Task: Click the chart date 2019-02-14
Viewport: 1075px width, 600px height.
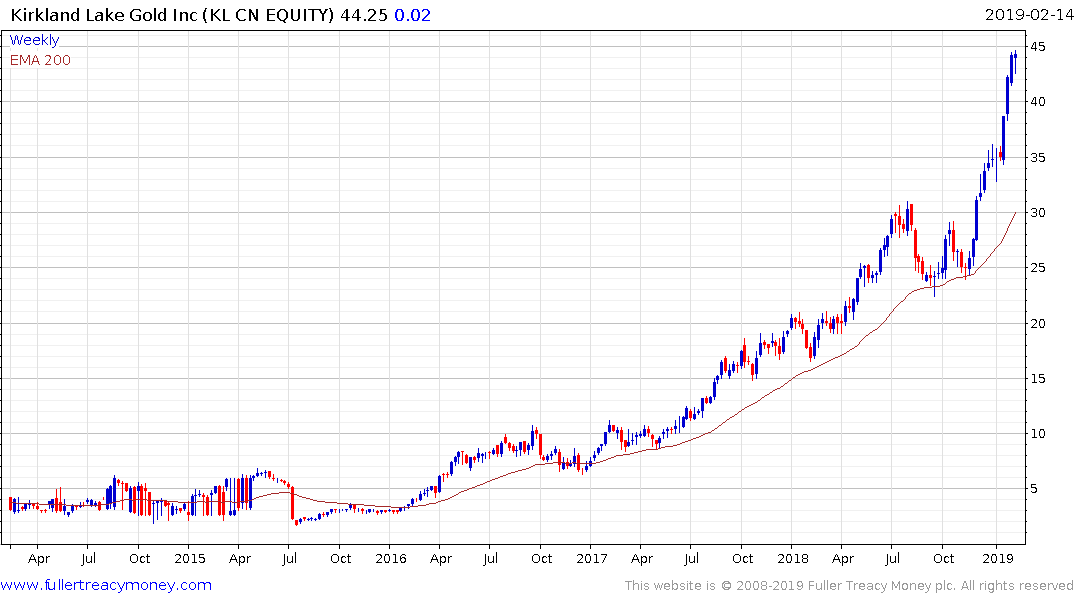Action: pyautogui.click(x=1028, y=14)
